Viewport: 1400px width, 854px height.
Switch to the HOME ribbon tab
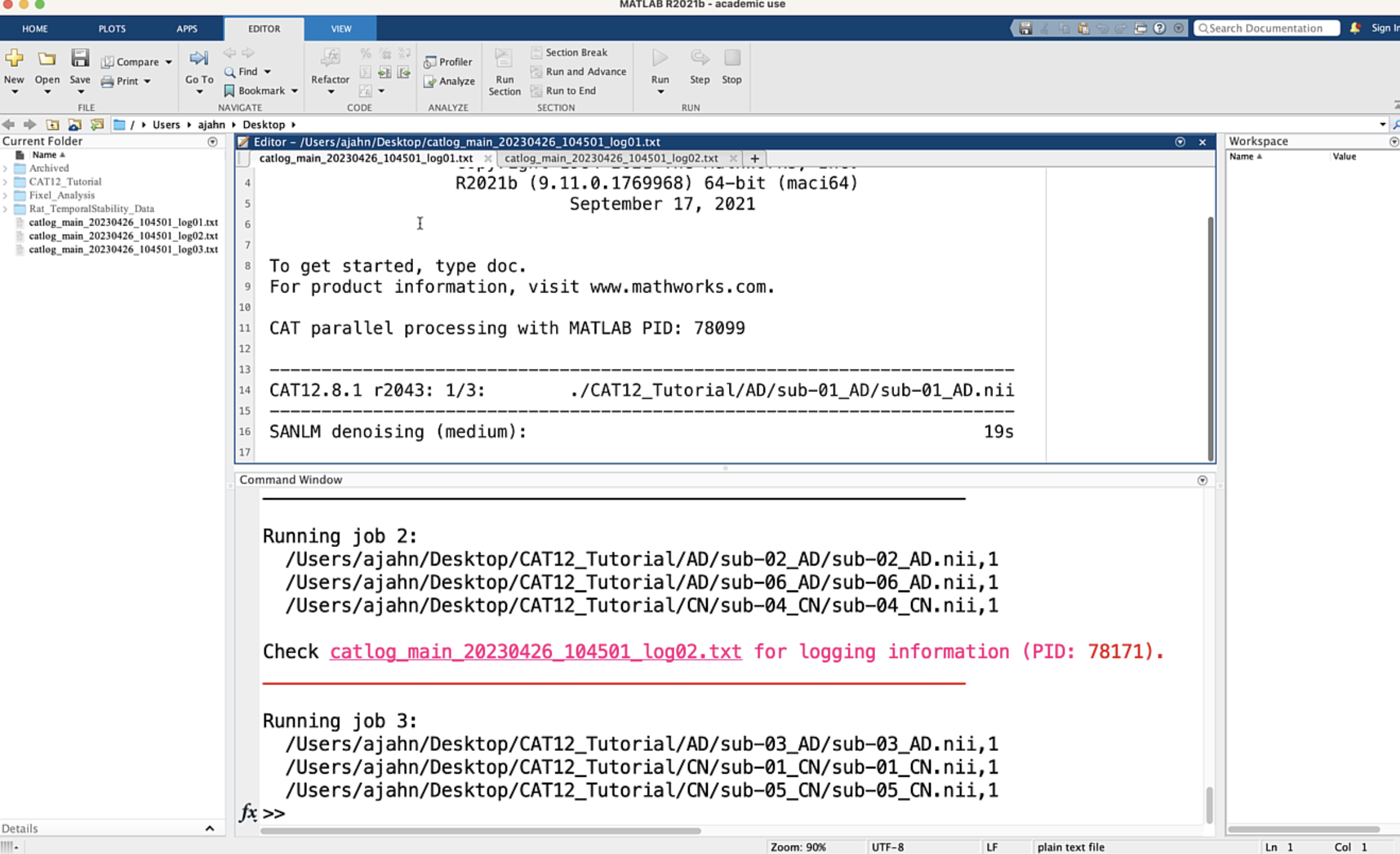[35, 28]
